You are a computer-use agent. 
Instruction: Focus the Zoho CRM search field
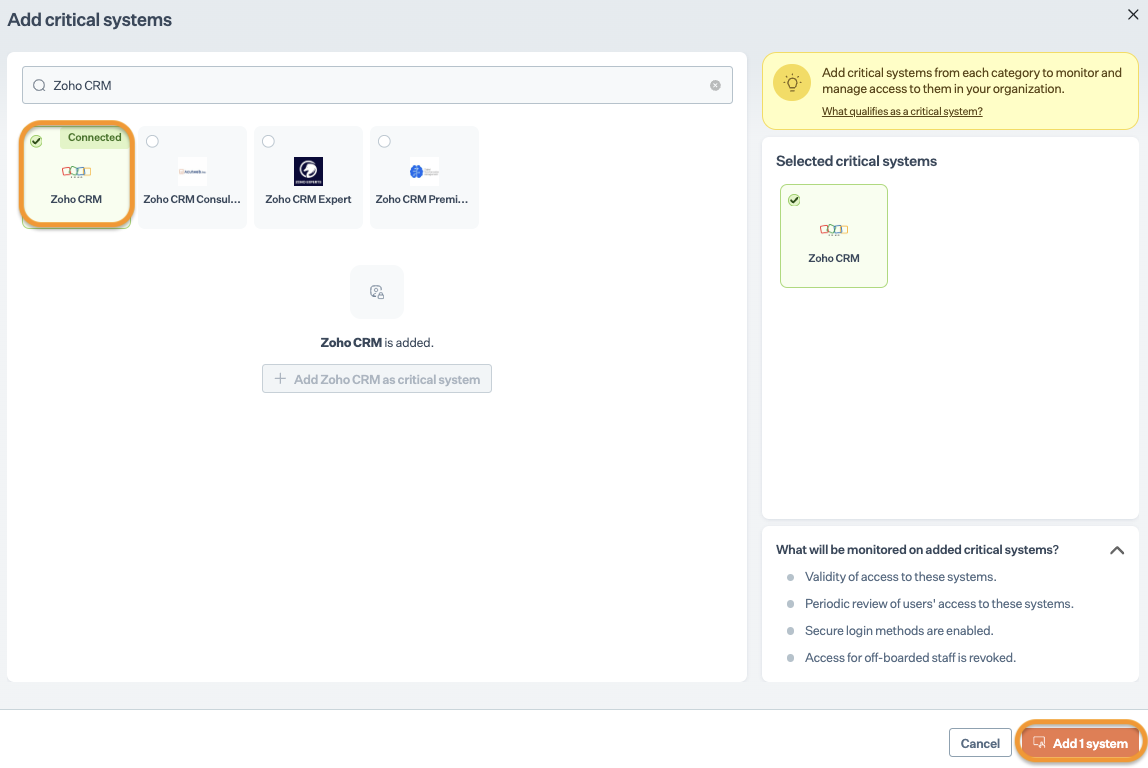pyautogui.click(x=377, y=86)
